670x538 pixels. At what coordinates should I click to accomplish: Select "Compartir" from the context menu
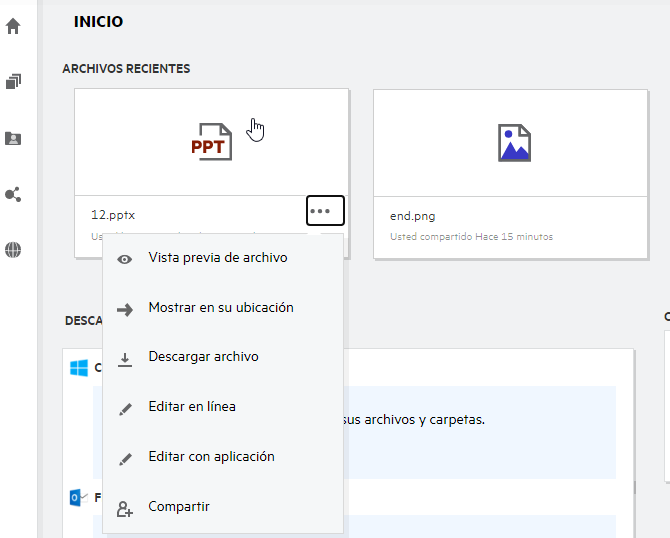[178, 507]
